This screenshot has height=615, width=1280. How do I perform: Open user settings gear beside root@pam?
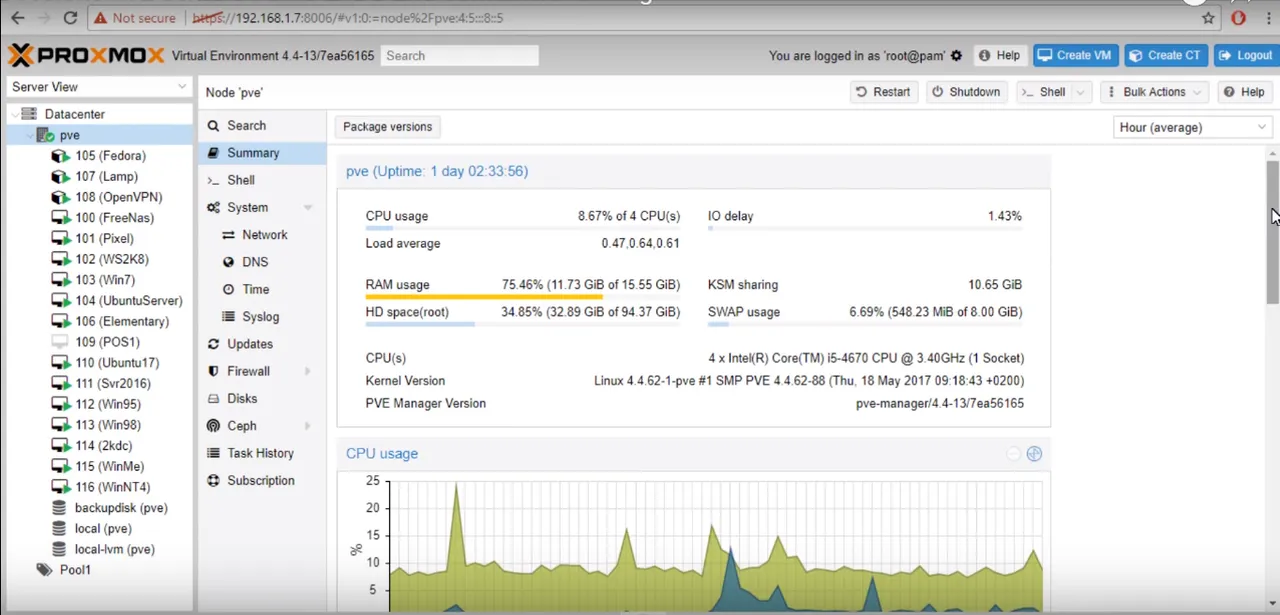click(956, 56)
